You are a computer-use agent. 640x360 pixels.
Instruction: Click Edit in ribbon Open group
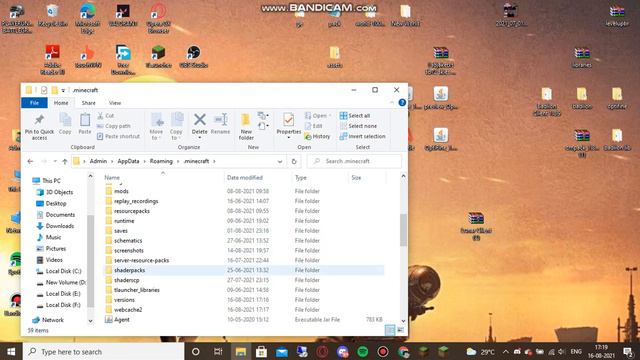[x=314, y=126]
